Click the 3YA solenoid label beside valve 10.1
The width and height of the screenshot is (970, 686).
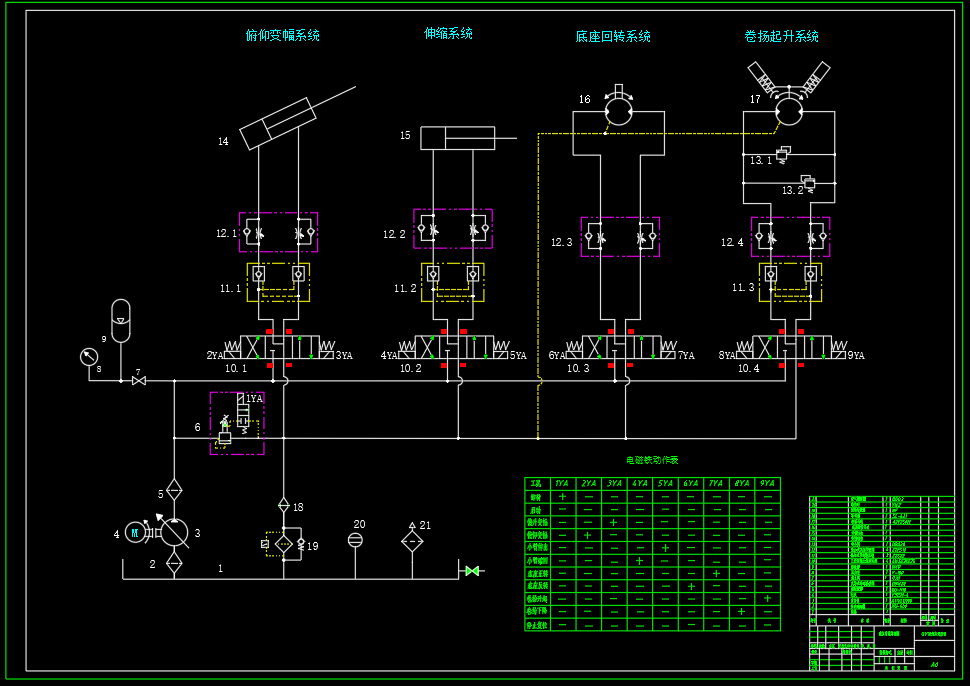pyautogui.click(x=344, y=356)
